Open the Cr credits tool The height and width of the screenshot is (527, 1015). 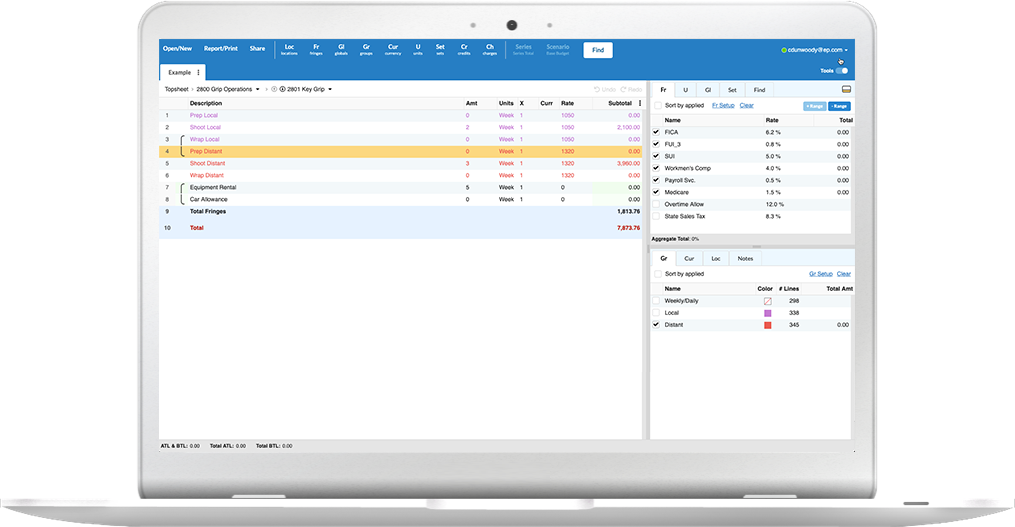point(464,49)
